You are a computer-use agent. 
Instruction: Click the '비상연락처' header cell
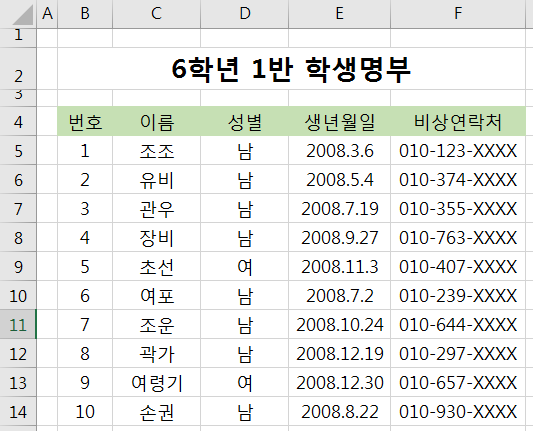pyautogui.click(x=458, y=121)
